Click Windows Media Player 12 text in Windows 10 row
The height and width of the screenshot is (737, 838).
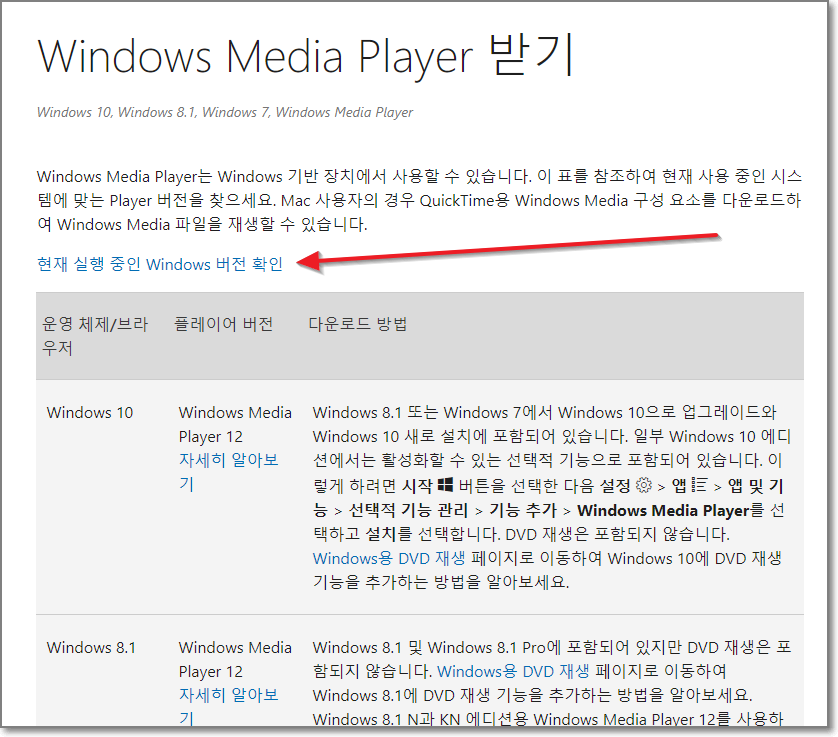point(235,424)
